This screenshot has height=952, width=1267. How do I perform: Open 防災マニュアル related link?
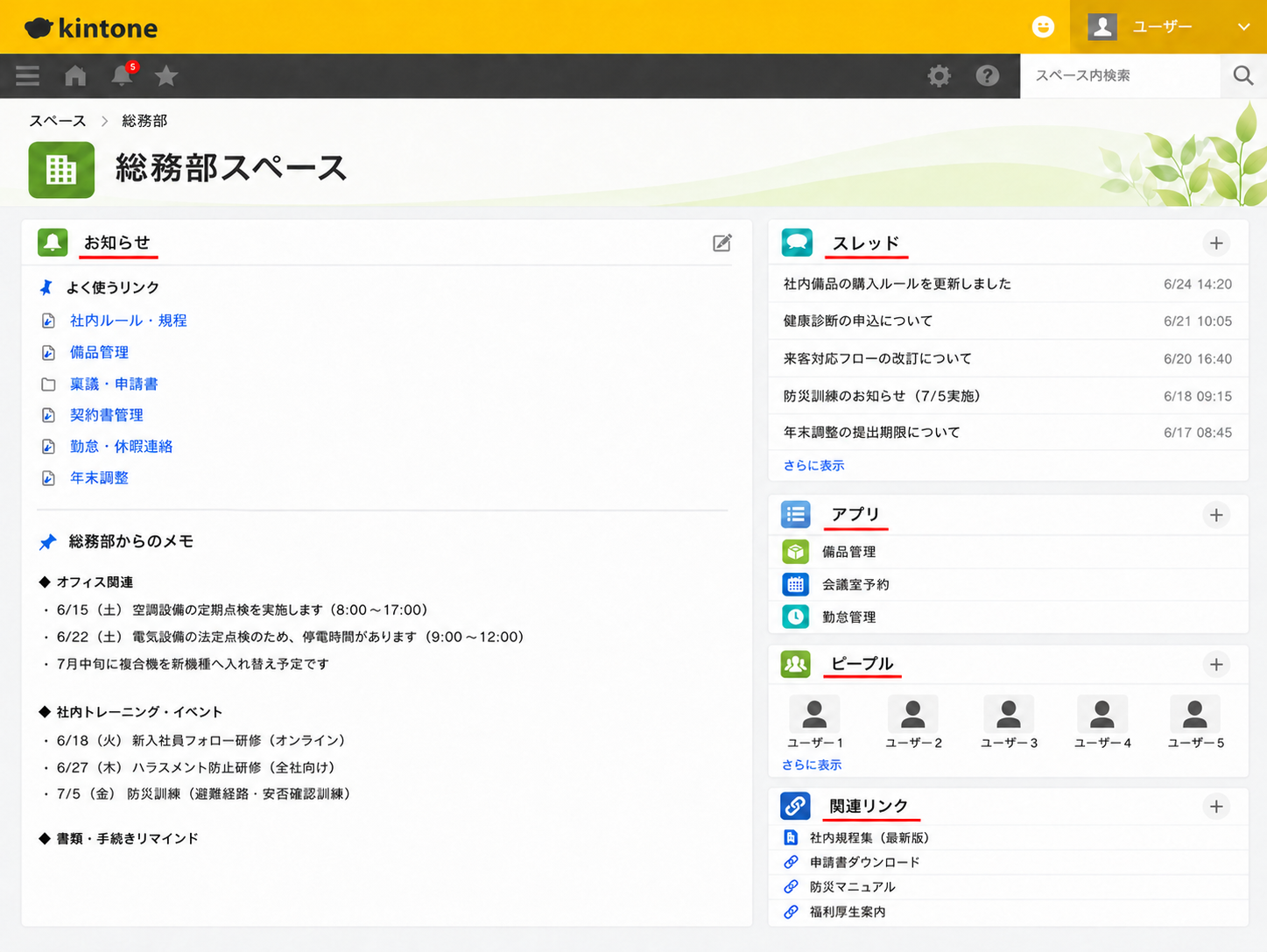point(853,887)
